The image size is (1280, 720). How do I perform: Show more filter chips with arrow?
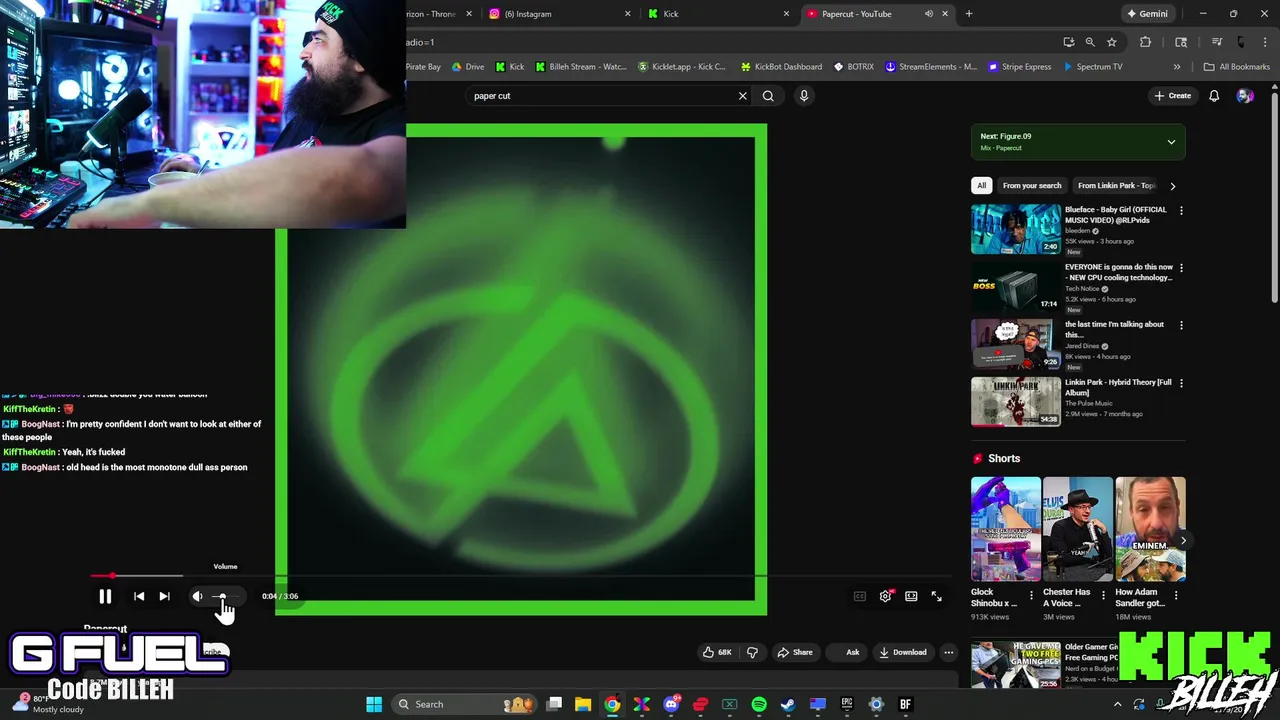(x=1172, y=185)
